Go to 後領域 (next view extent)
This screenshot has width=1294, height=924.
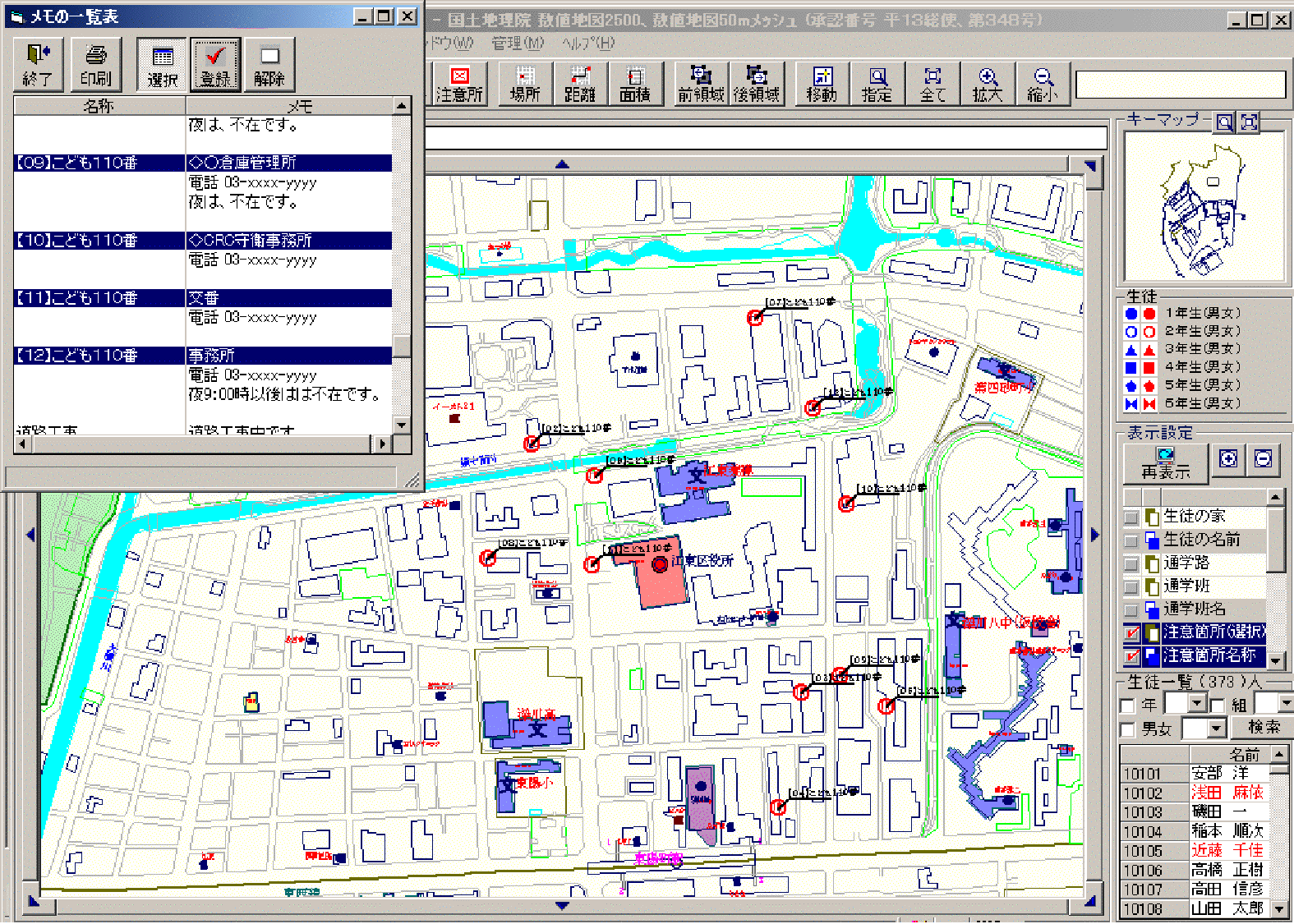point(757,85)
